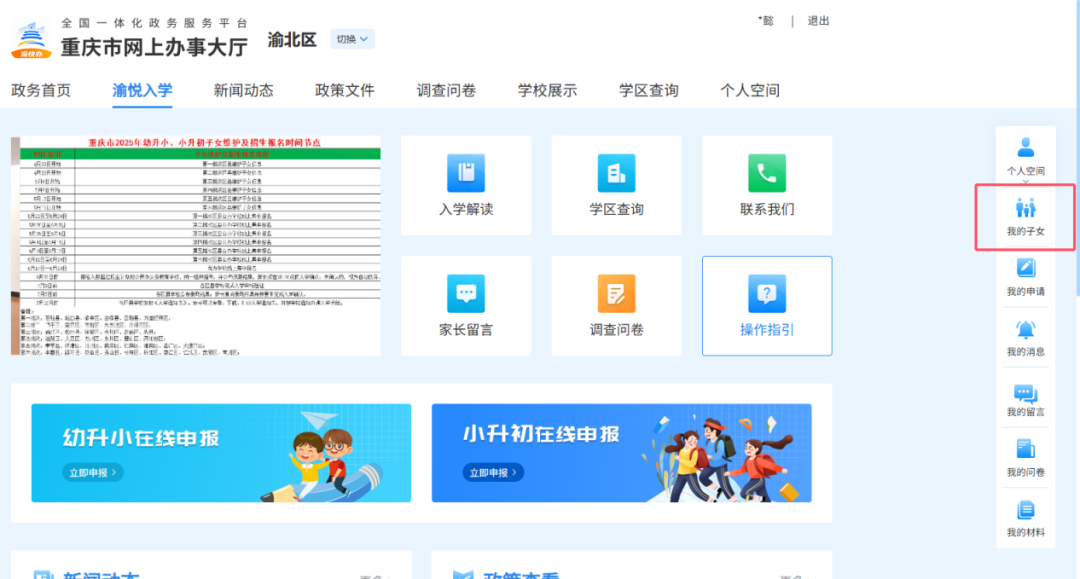Viewport: 1080px width, 579px height.
Task: Expand 个人空间 sidebar chevron
Action: coord(1025,183)
